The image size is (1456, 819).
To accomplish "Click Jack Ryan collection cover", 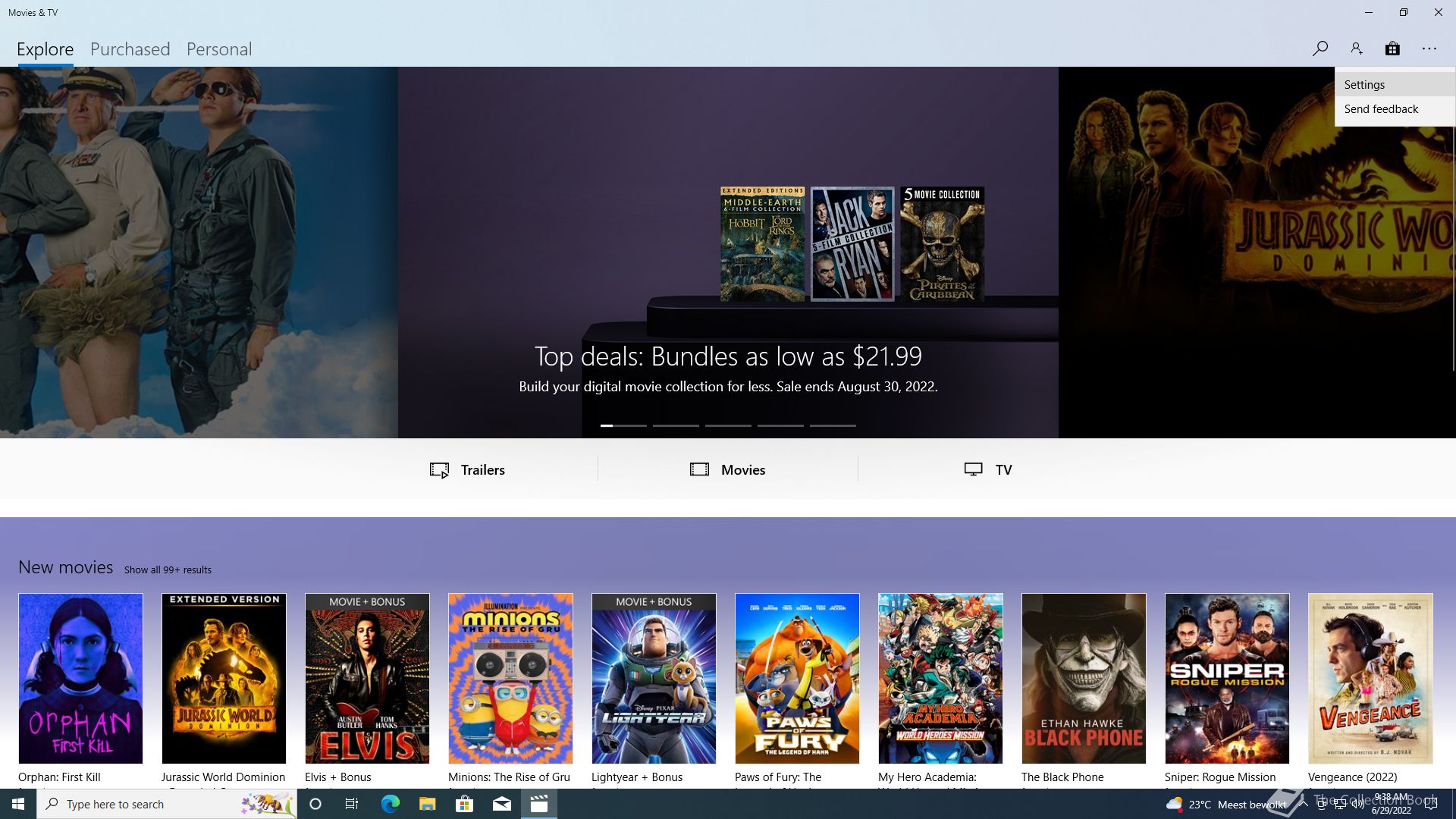I will click(852, 244).
